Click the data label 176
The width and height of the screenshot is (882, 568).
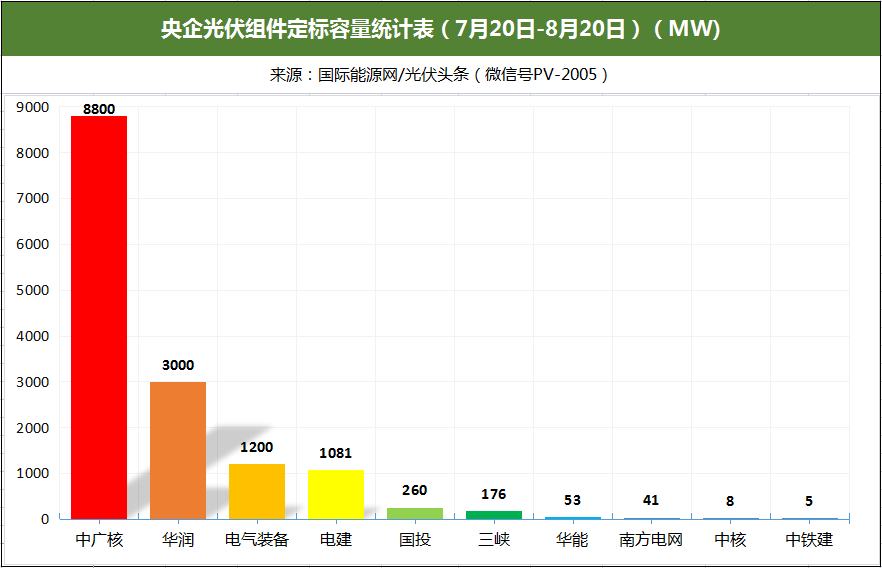(493, 494)
